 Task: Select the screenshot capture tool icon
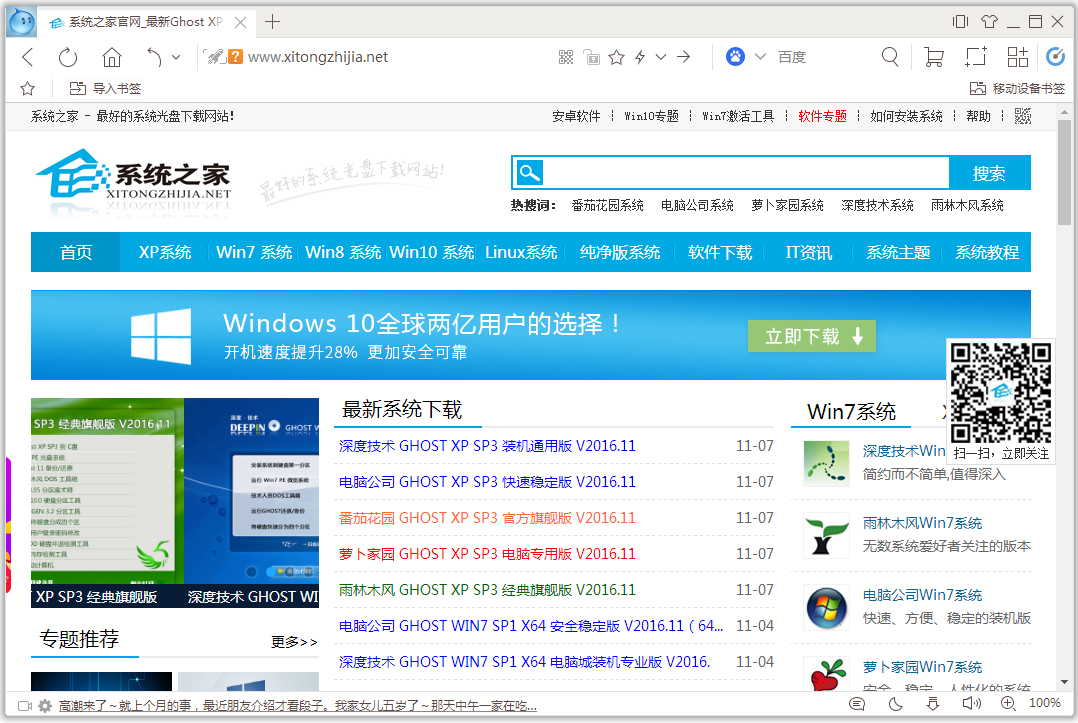click(975, 57)
